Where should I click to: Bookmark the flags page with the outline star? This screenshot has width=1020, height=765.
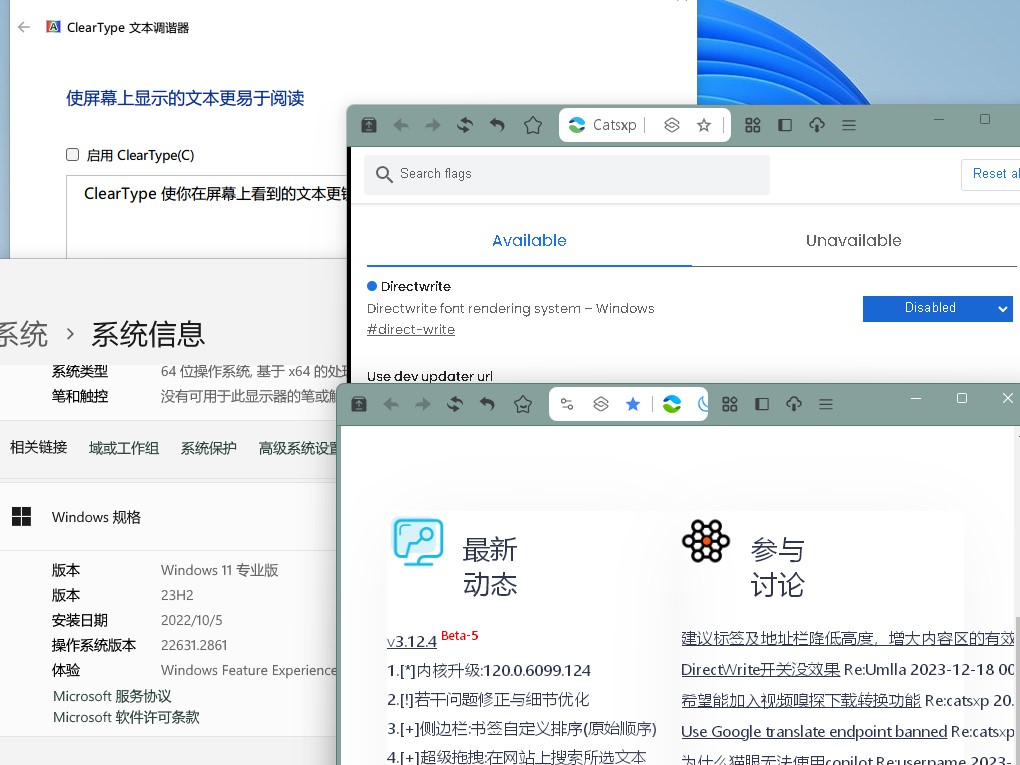pos(704,125)
